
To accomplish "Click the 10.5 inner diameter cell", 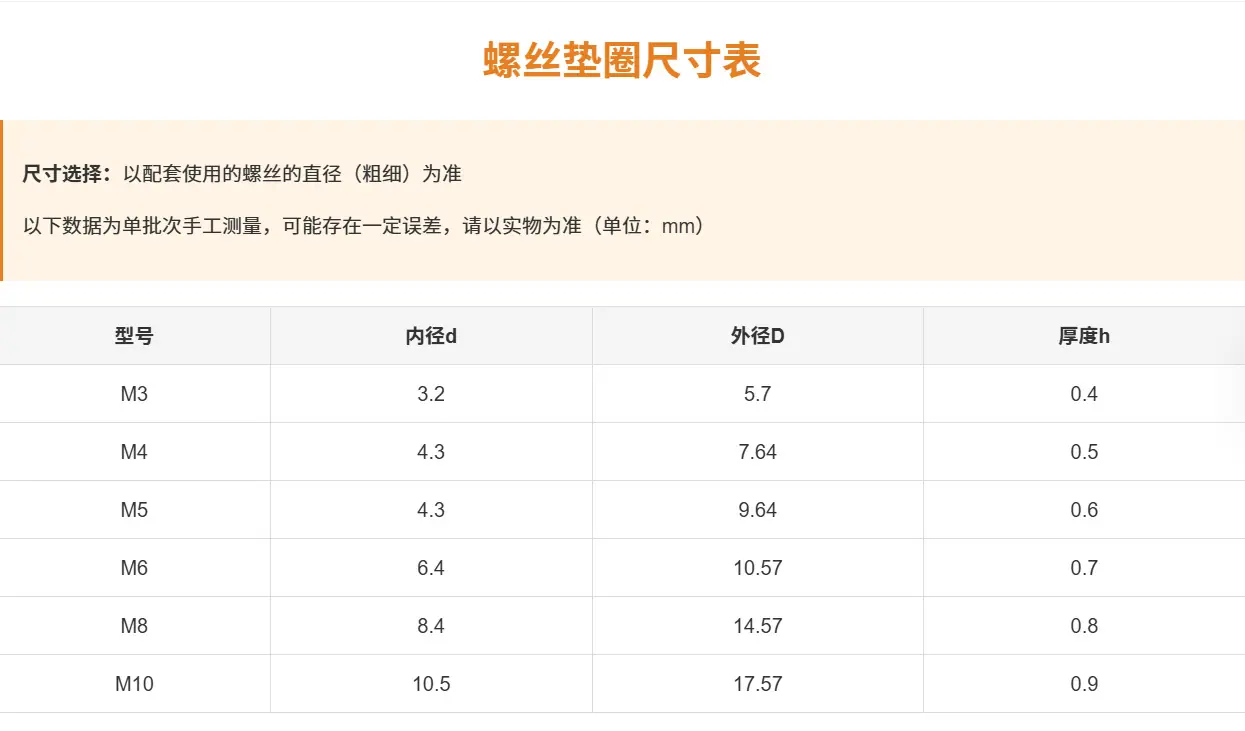I will pyautogui.click(x=431, y=684).
